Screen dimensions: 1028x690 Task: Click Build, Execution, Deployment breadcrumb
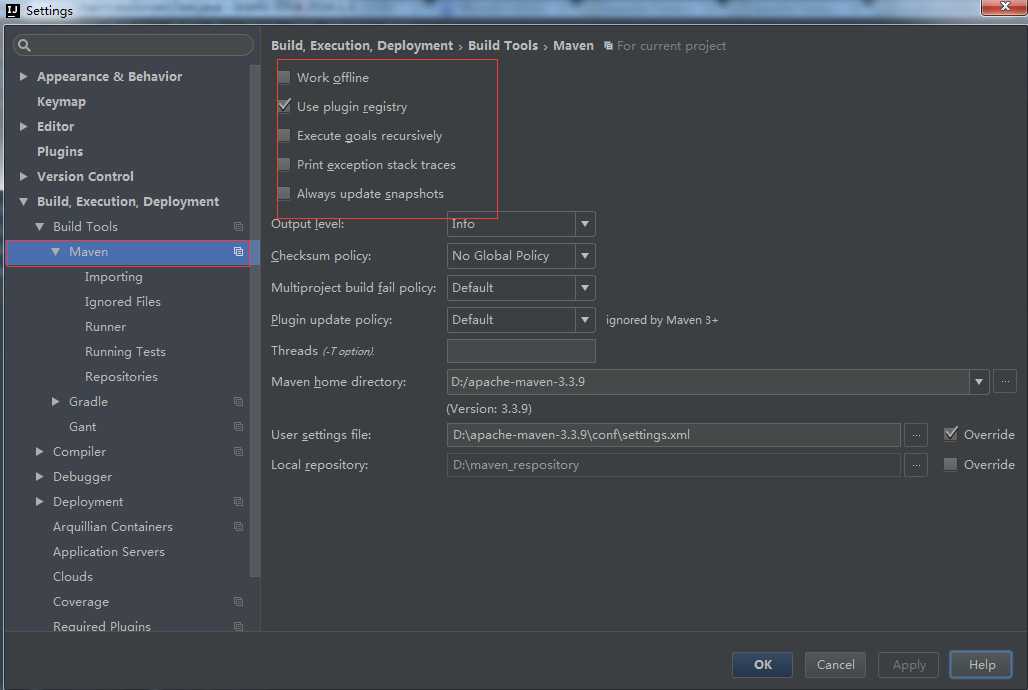(362, 45)
